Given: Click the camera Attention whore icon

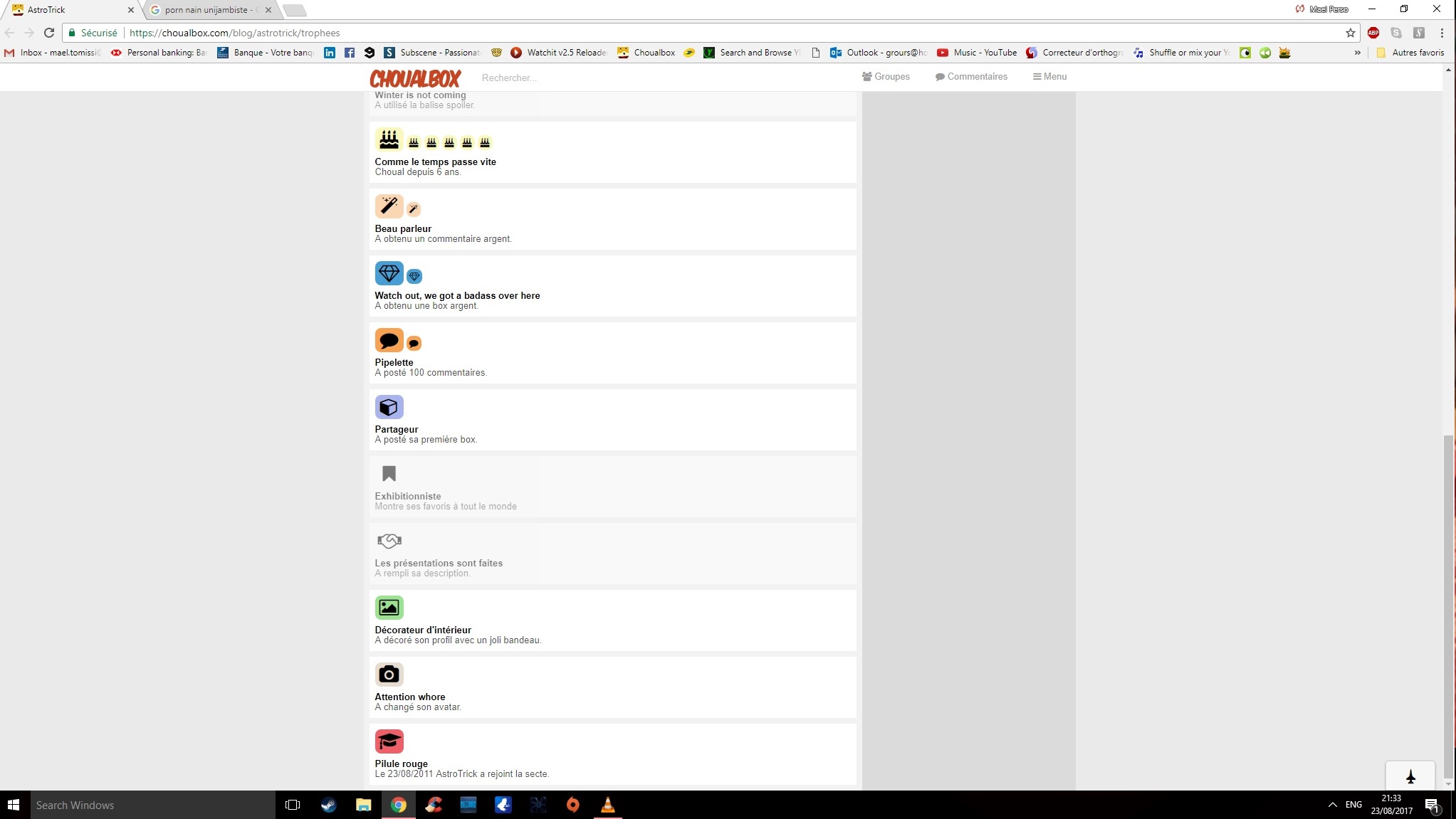Looking at the screenshot, I should pyautogui.click(x=389, y=675).
